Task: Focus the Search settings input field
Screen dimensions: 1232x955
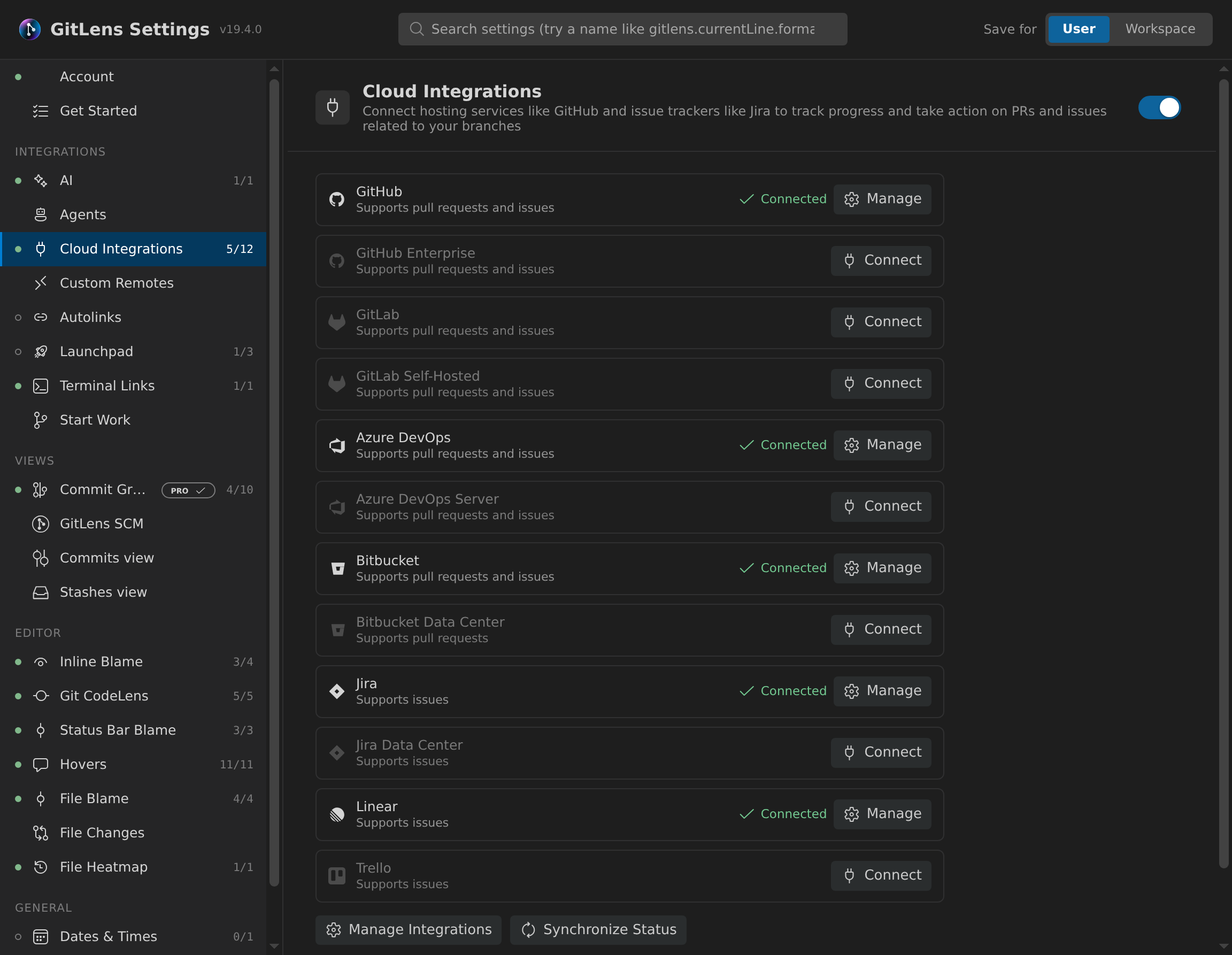Action: pyautogui.click(x=623, y=29)
